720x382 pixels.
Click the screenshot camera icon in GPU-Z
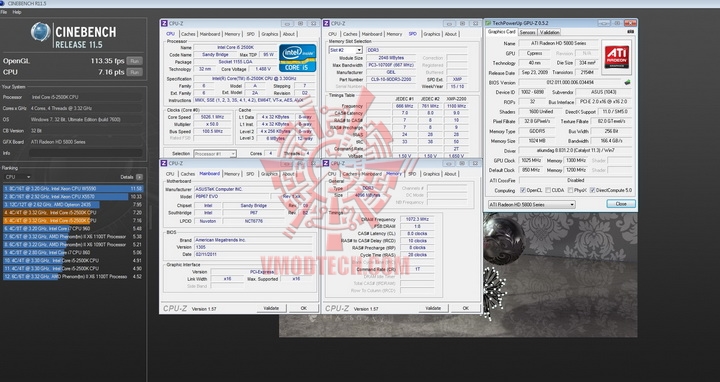tap(630, 32)
